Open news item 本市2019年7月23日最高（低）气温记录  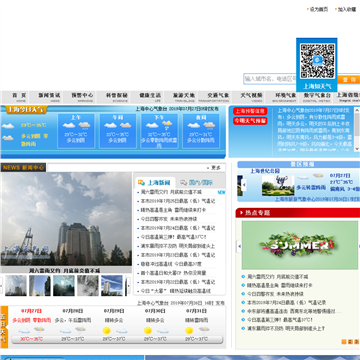(178, 255)
